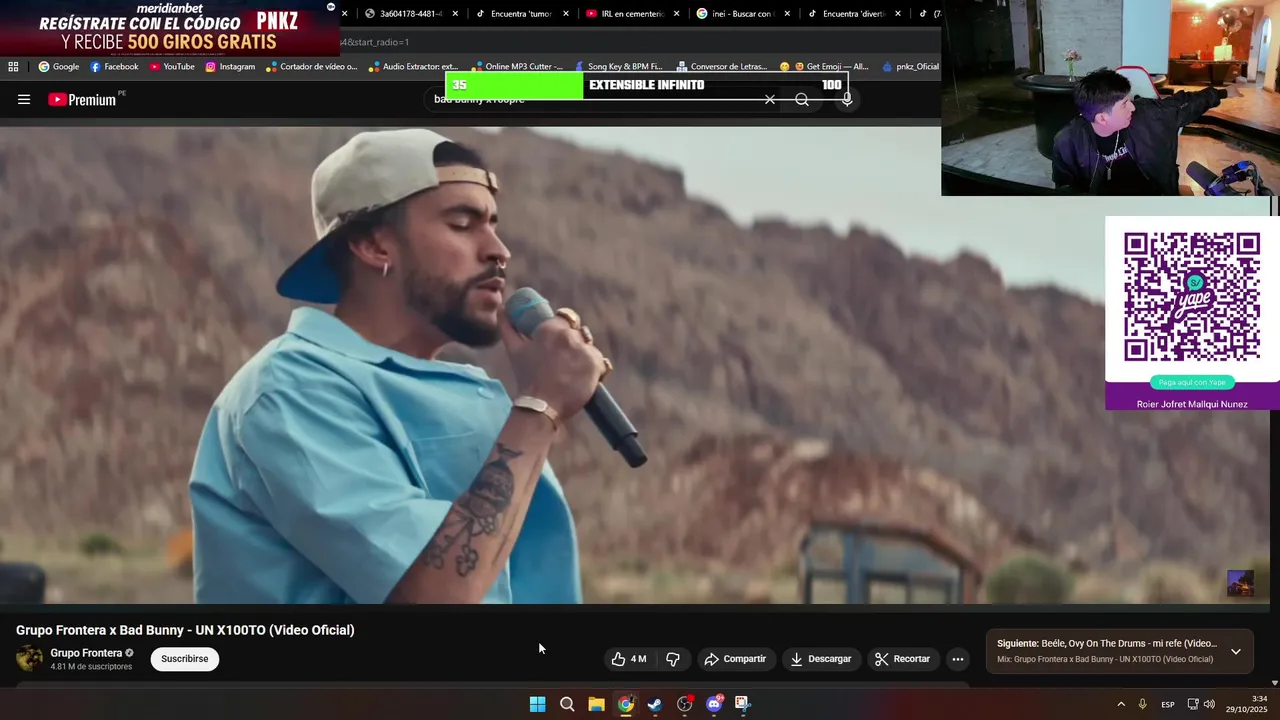Close the inei - Buscar con Google tab
This screenshot has width=1280, height=720.
point(787,14)
